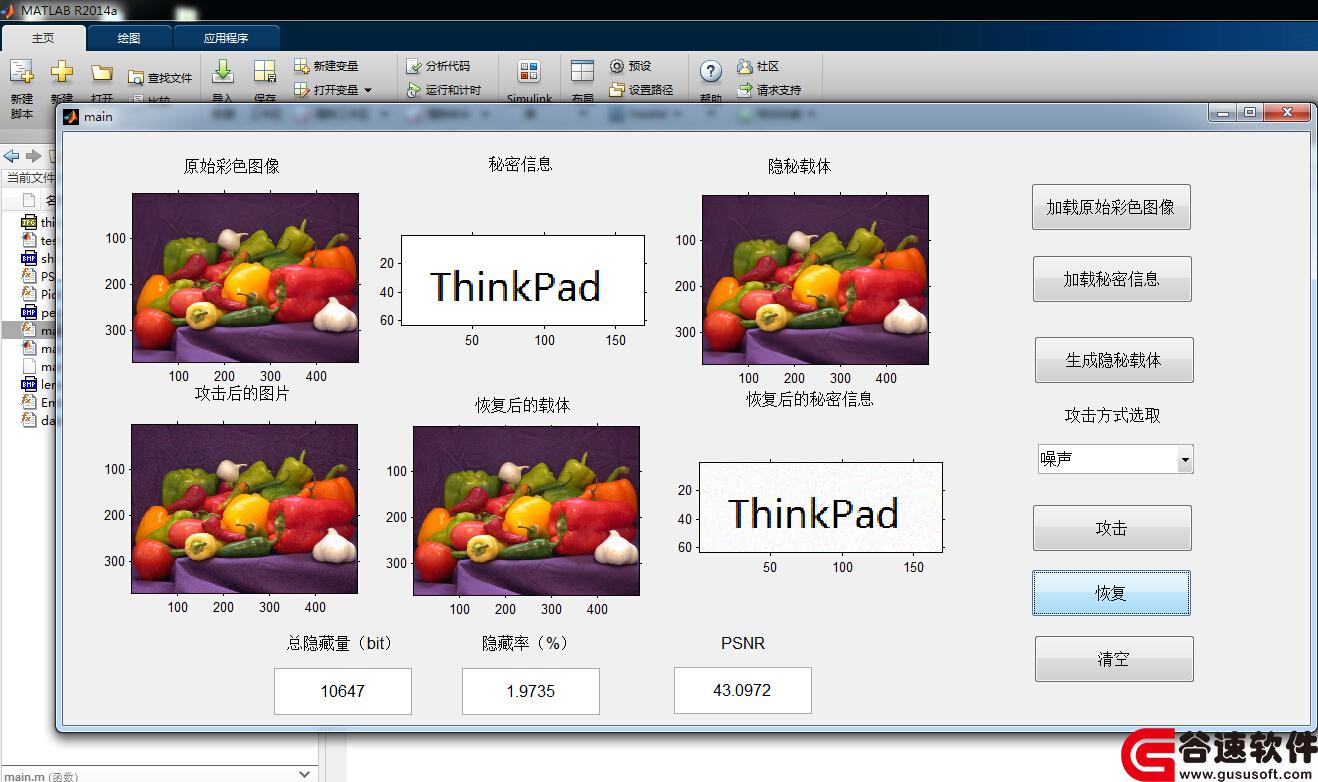Click the PSNR field 43.0972
This screenshot has width=1318, height=782.
click(x=743, y=690)
